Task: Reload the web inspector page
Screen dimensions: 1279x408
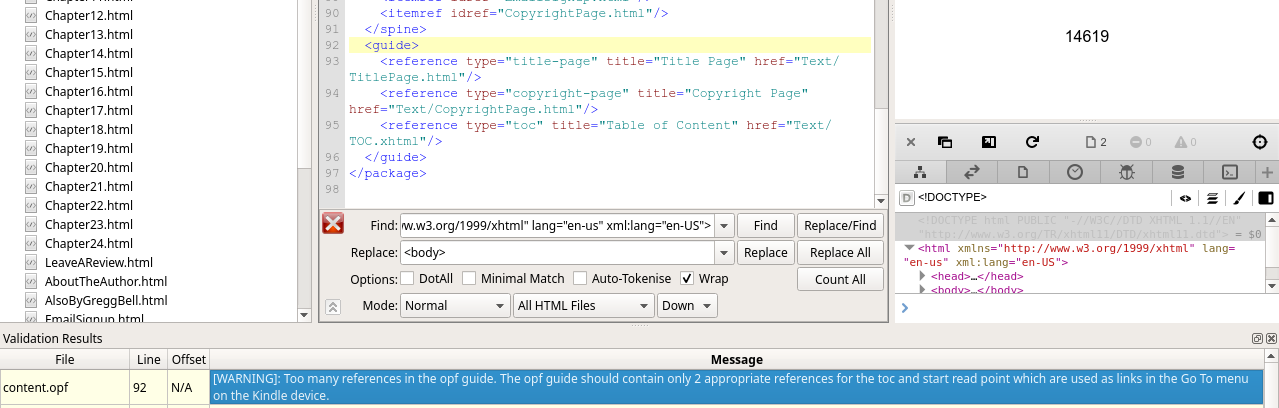Action: click(1032, 143)
